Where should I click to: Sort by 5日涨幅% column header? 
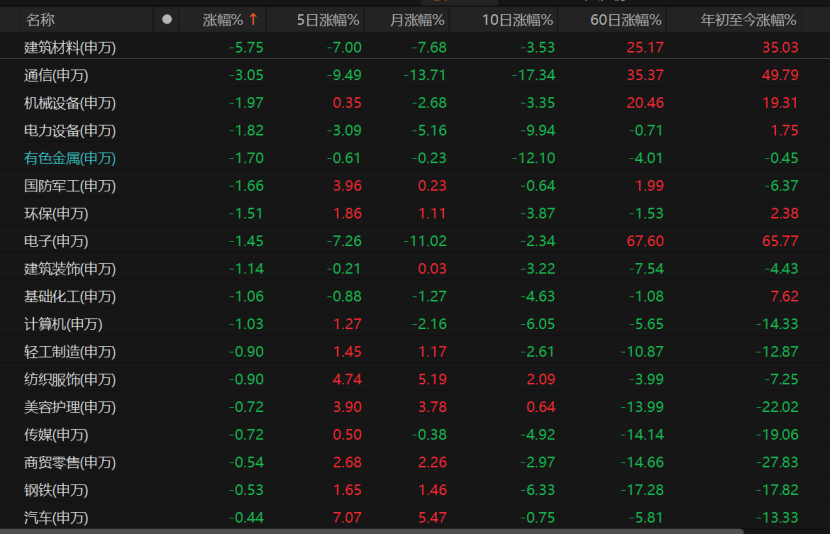point(328,20)
